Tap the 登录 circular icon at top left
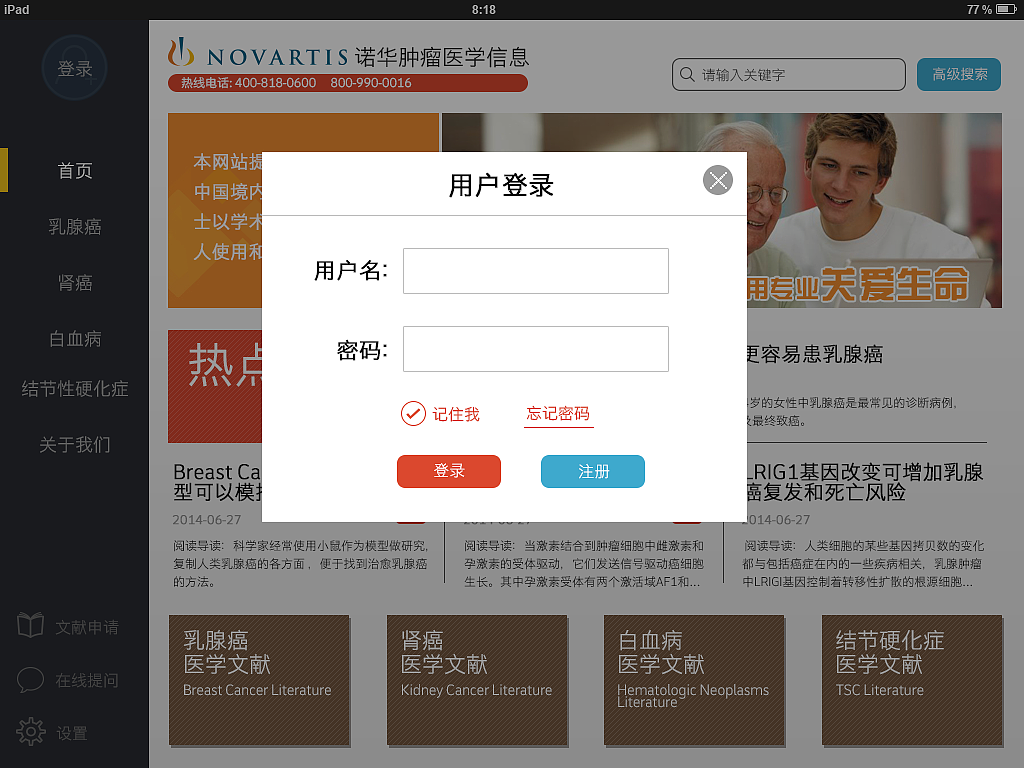The height and width of the screenshot is (768, 1024). (74, 67)
